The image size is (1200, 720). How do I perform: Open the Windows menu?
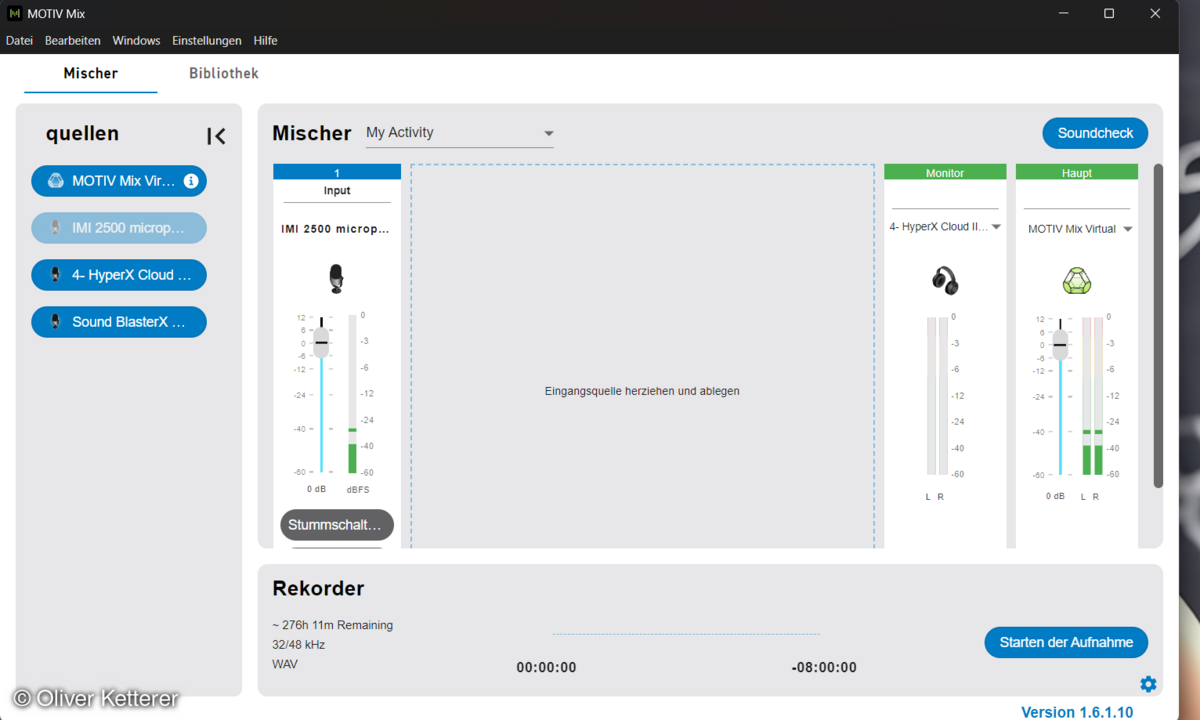136,41
